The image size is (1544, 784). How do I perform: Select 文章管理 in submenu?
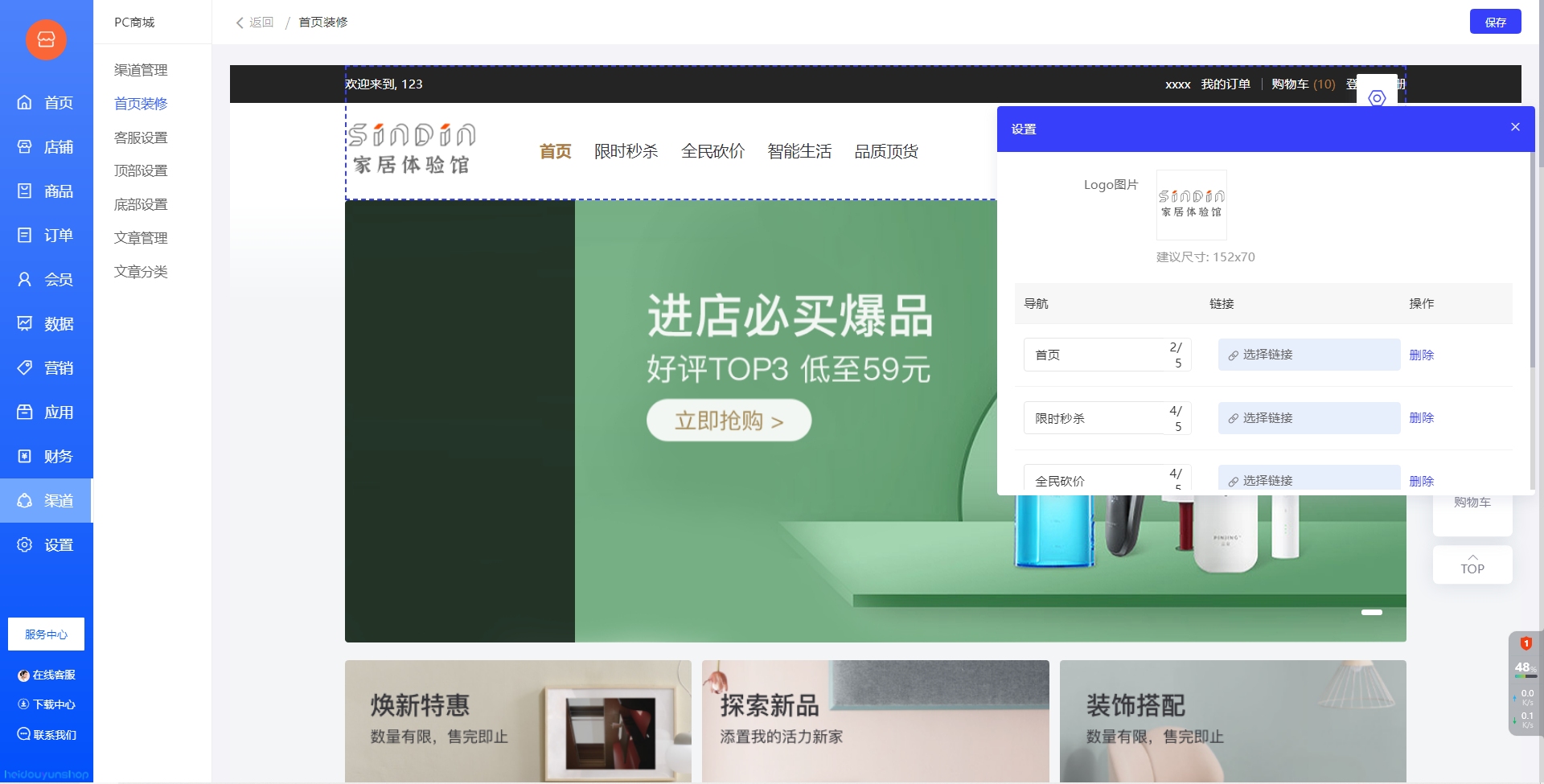141,238
